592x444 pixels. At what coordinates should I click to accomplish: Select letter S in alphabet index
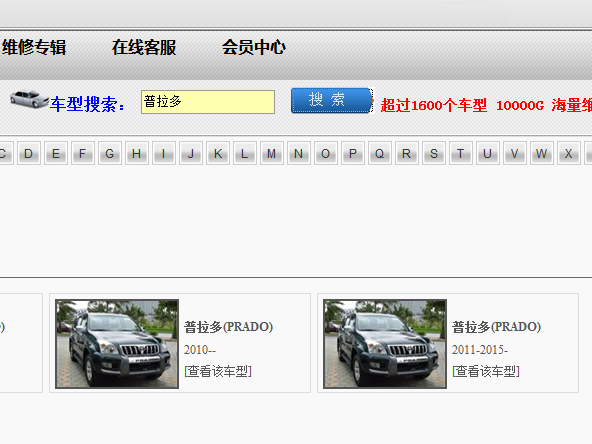point(434,153)
